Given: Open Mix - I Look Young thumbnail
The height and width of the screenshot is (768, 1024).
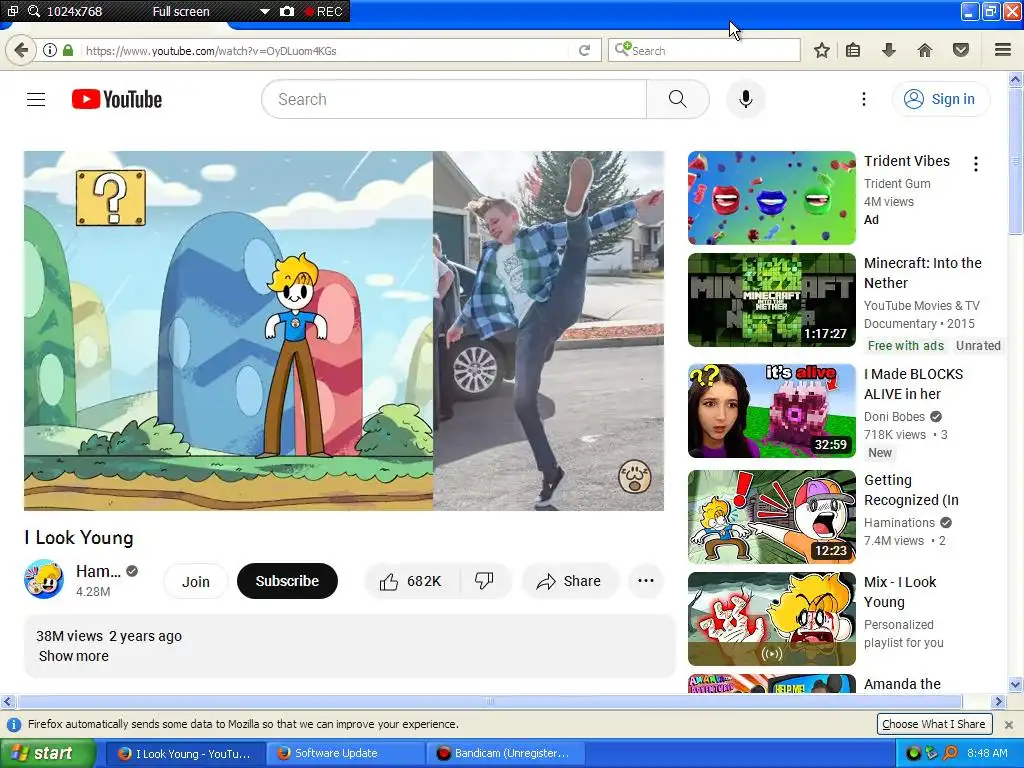Looking at the screenshot, I should pyautogui.click(x=771, y=619).
